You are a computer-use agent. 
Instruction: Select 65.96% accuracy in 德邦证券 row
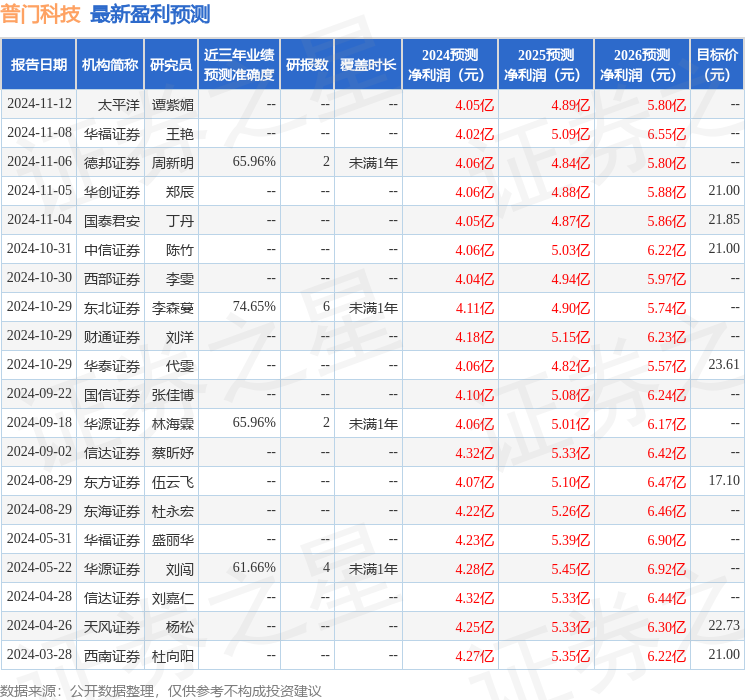254,162
